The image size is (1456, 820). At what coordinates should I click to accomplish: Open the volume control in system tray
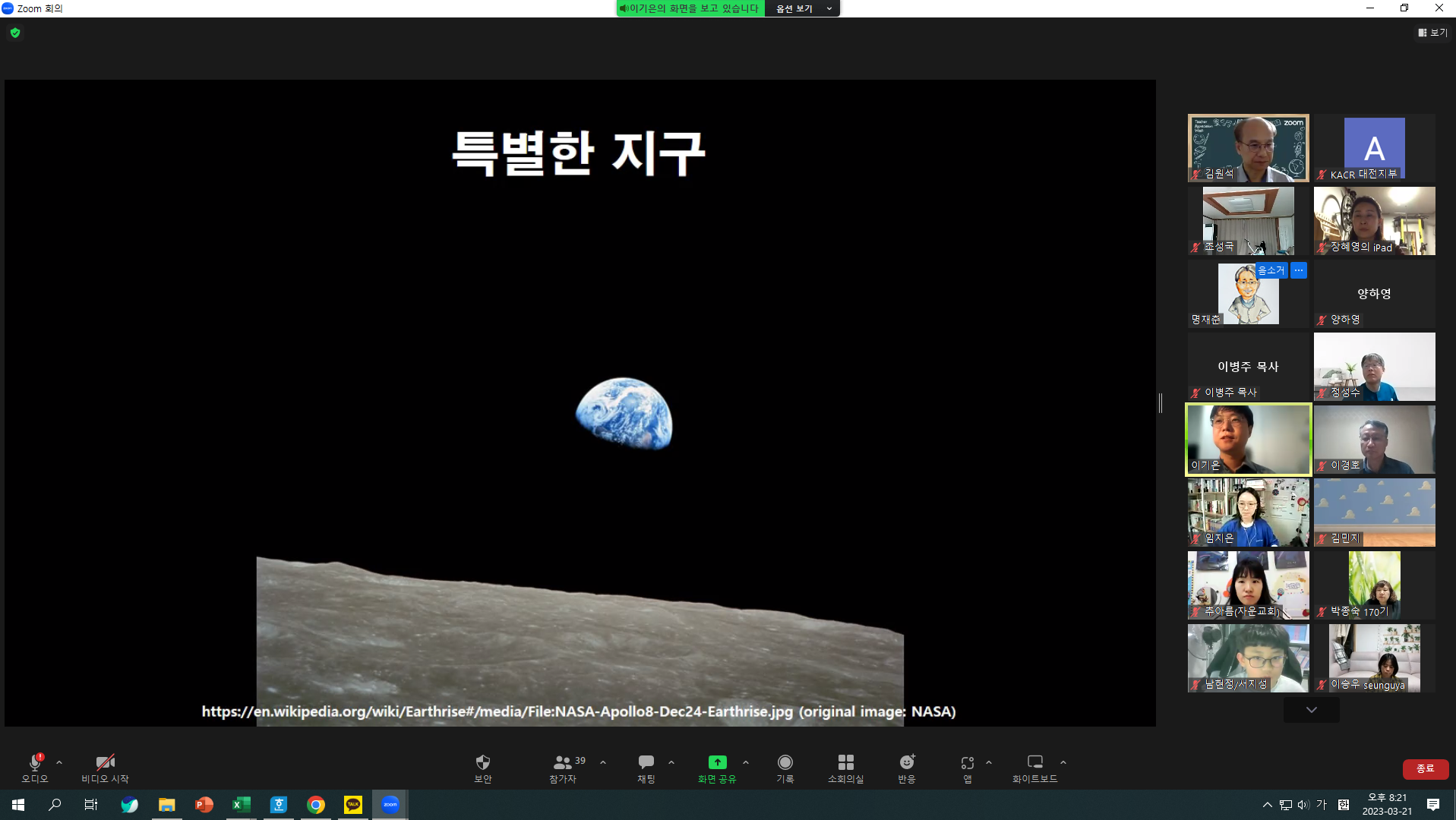pyautogui.click(x=1303, y=805)
